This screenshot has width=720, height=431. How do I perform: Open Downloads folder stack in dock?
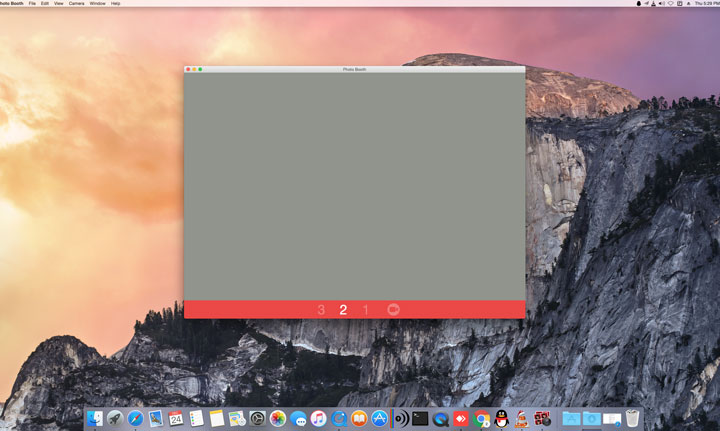(x=591, y=419)
